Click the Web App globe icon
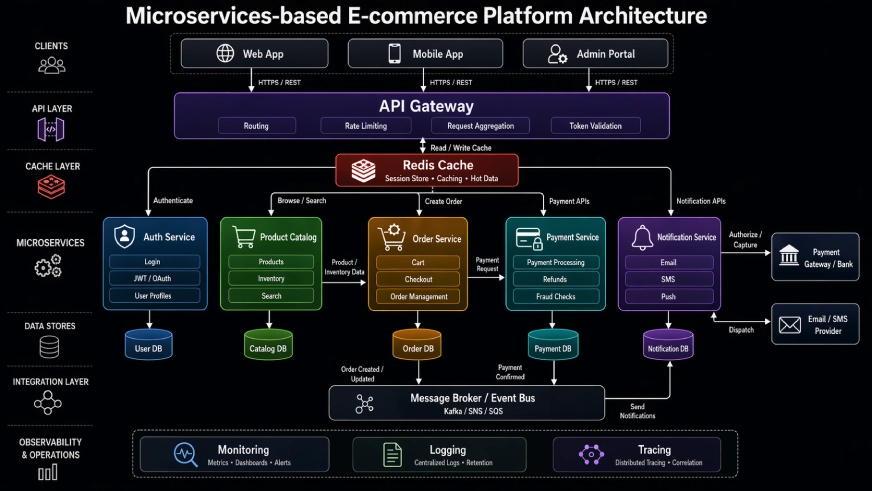This screenshot has width=872, height=491. coord(225,54)
